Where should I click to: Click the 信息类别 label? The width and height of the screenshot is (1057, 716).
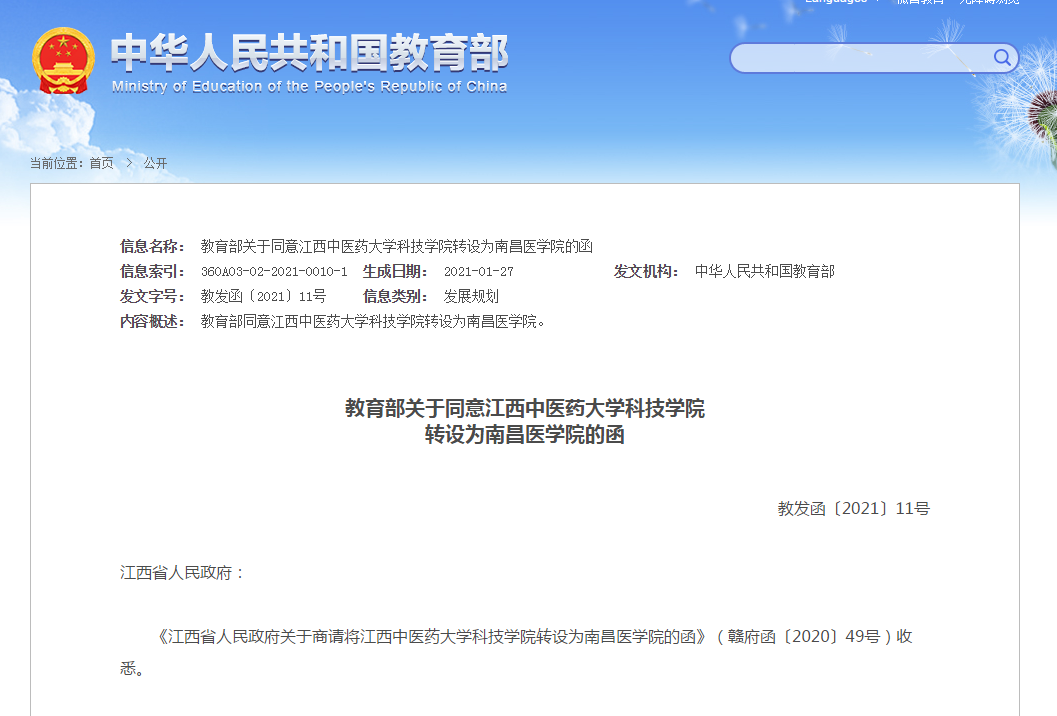[x=395, y=297]
